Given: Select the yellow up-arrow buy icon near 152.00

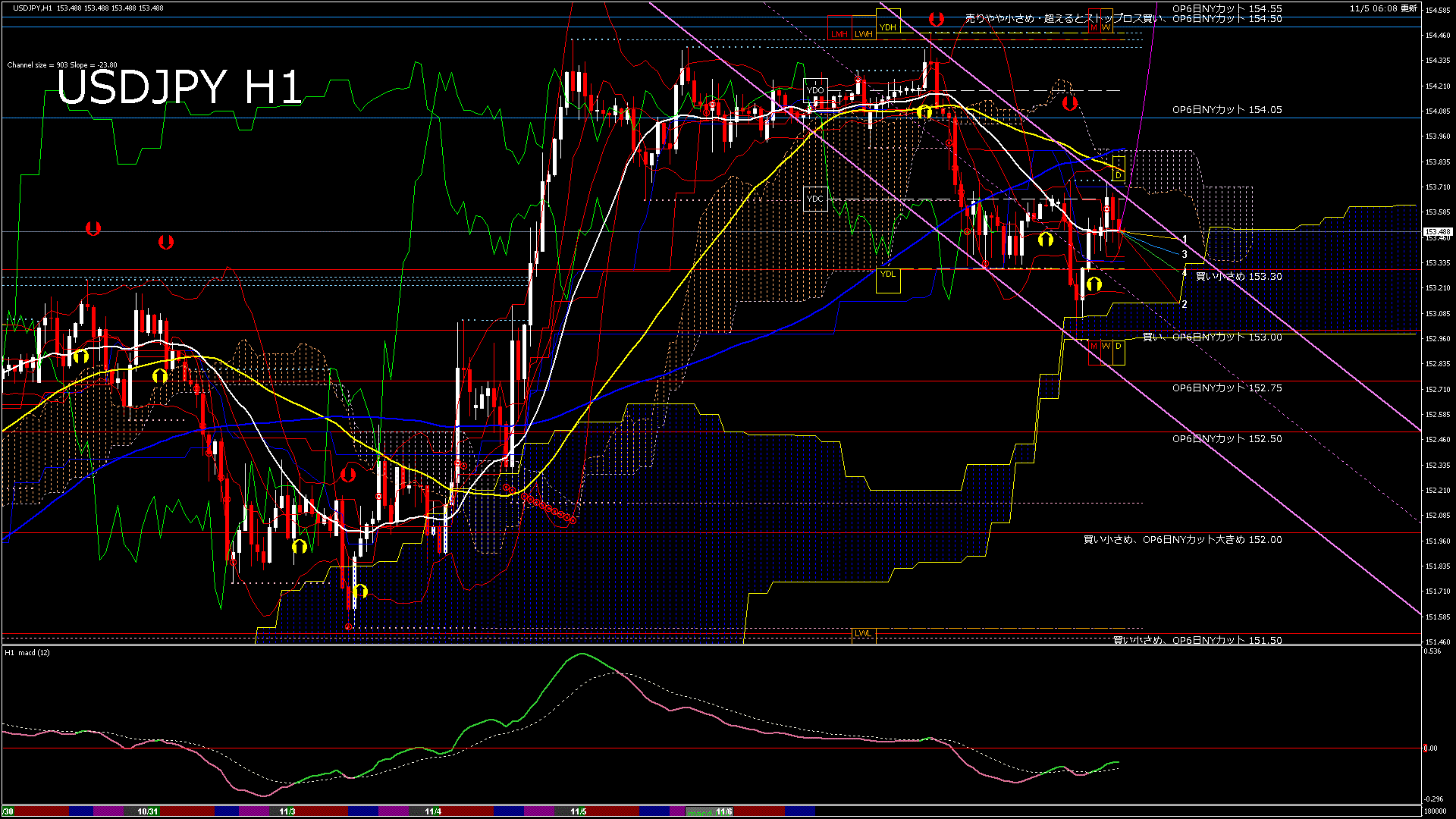Looking at the screenshot, I should (301, 544).
